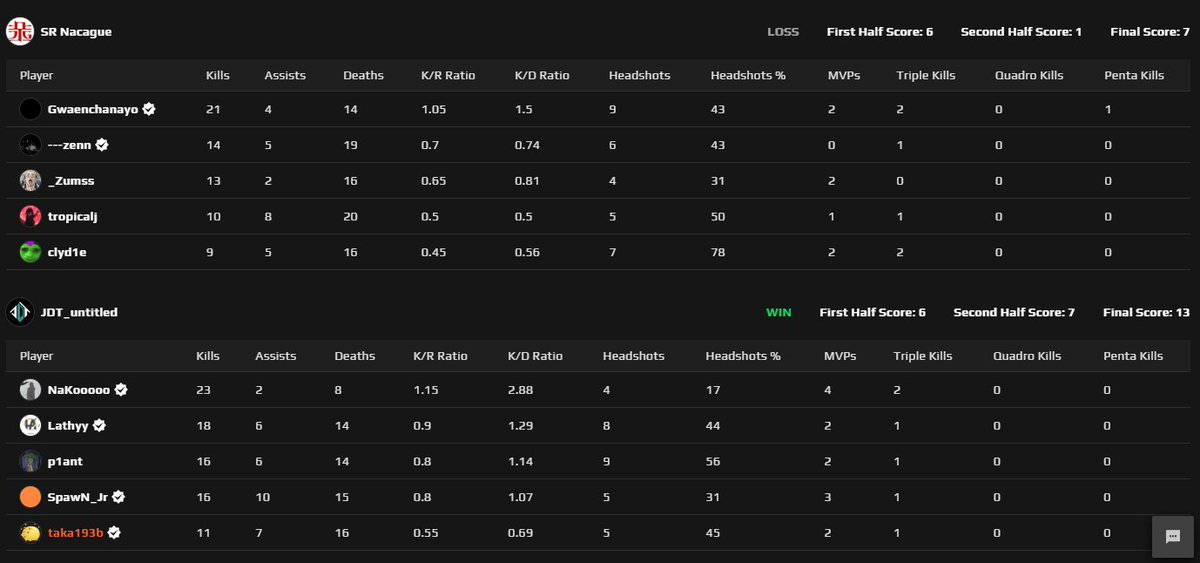1200x563 pixels.
Task: Open JDT_untitled team name link
Action: [79, 312]
